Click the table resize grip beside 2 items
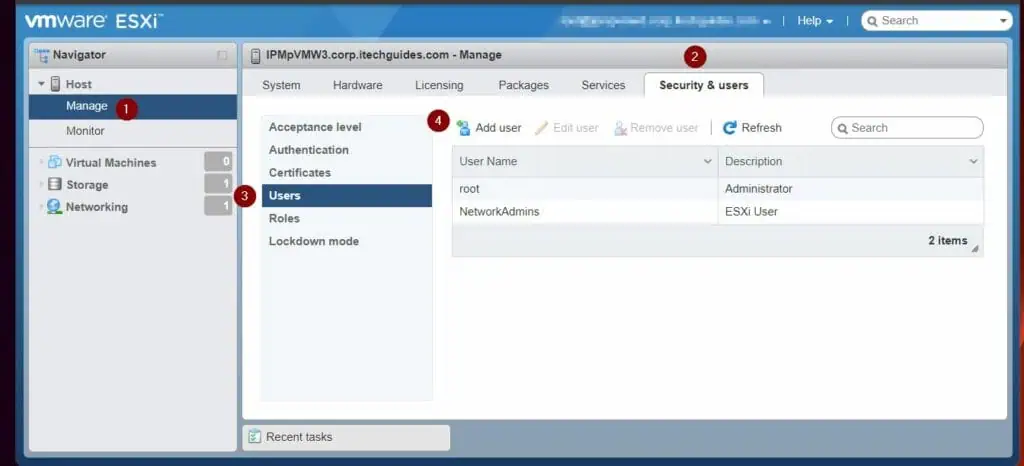Viewport: 1024px width, 466px height. 975,249
